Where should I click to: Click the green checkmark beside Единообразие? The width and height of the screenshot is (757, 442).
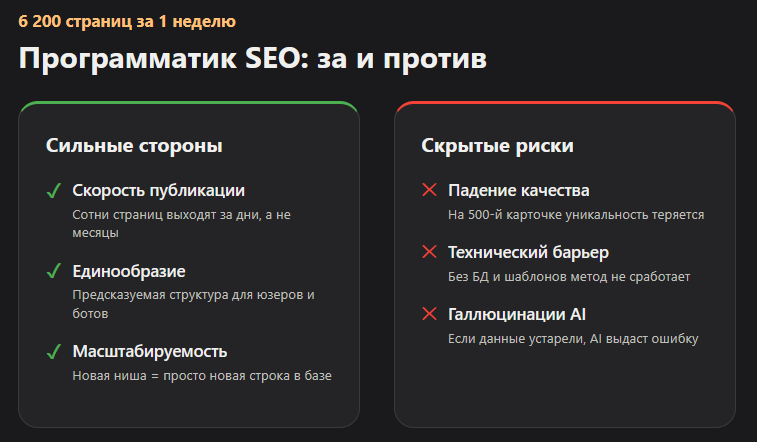pyautogui.click(x=54, y=271)
